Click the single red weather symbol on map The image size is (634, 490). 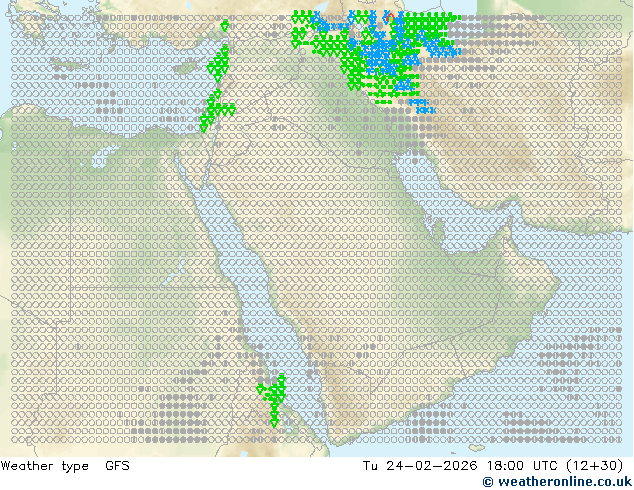tap(390, 17)
